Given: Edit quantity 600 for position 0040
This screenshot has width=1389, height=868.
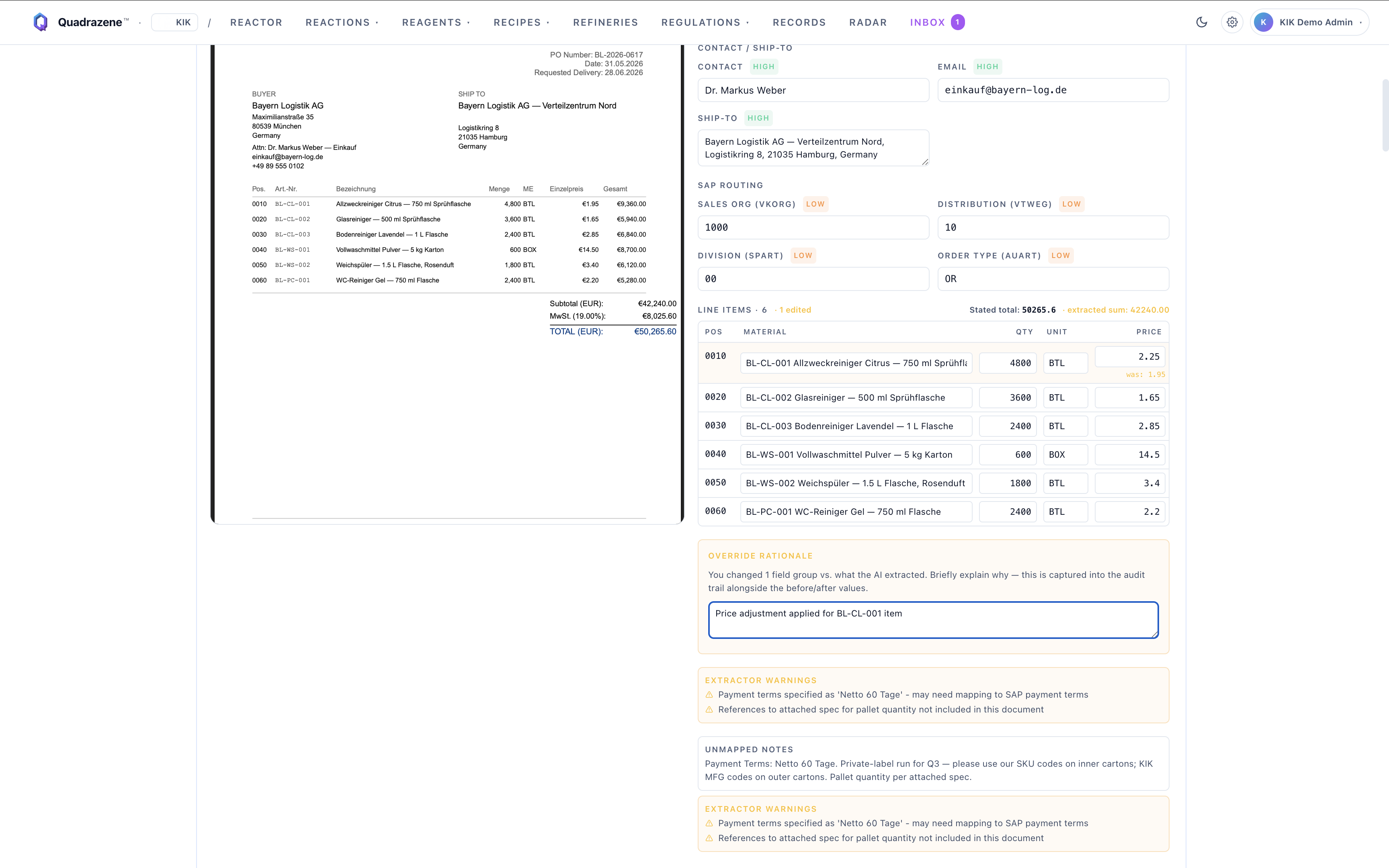Looking at the screenshot, I should pyautogui.click(x=1007, y=454).
